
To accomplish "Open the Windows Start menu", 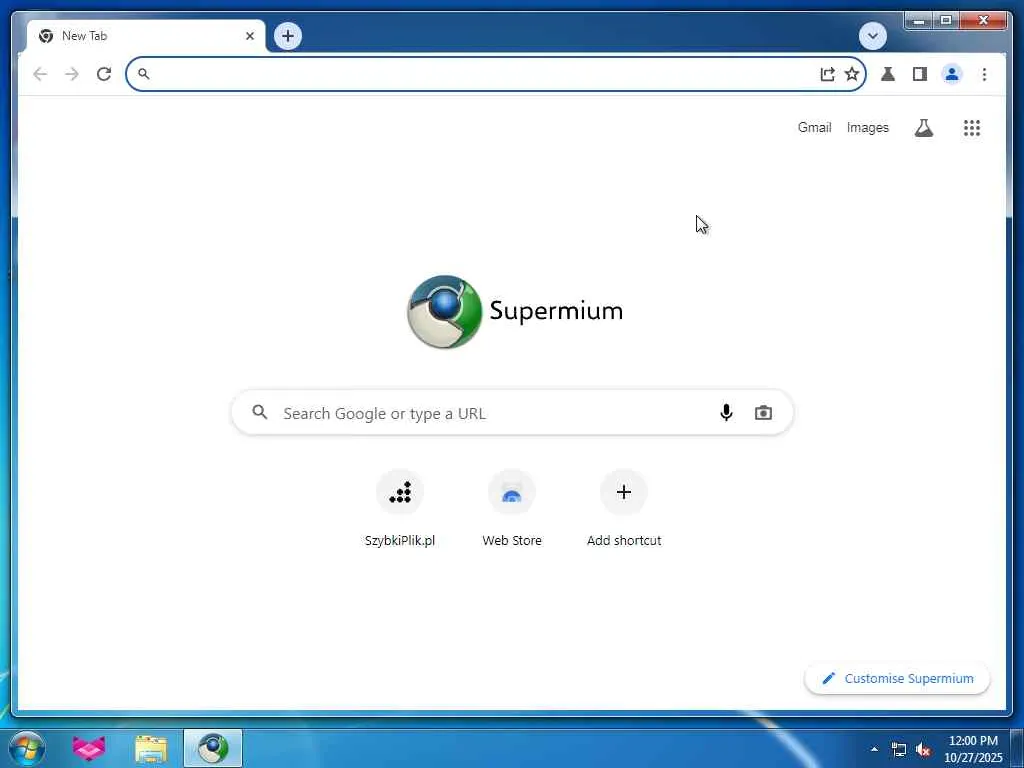I will (x=27, y=748).
